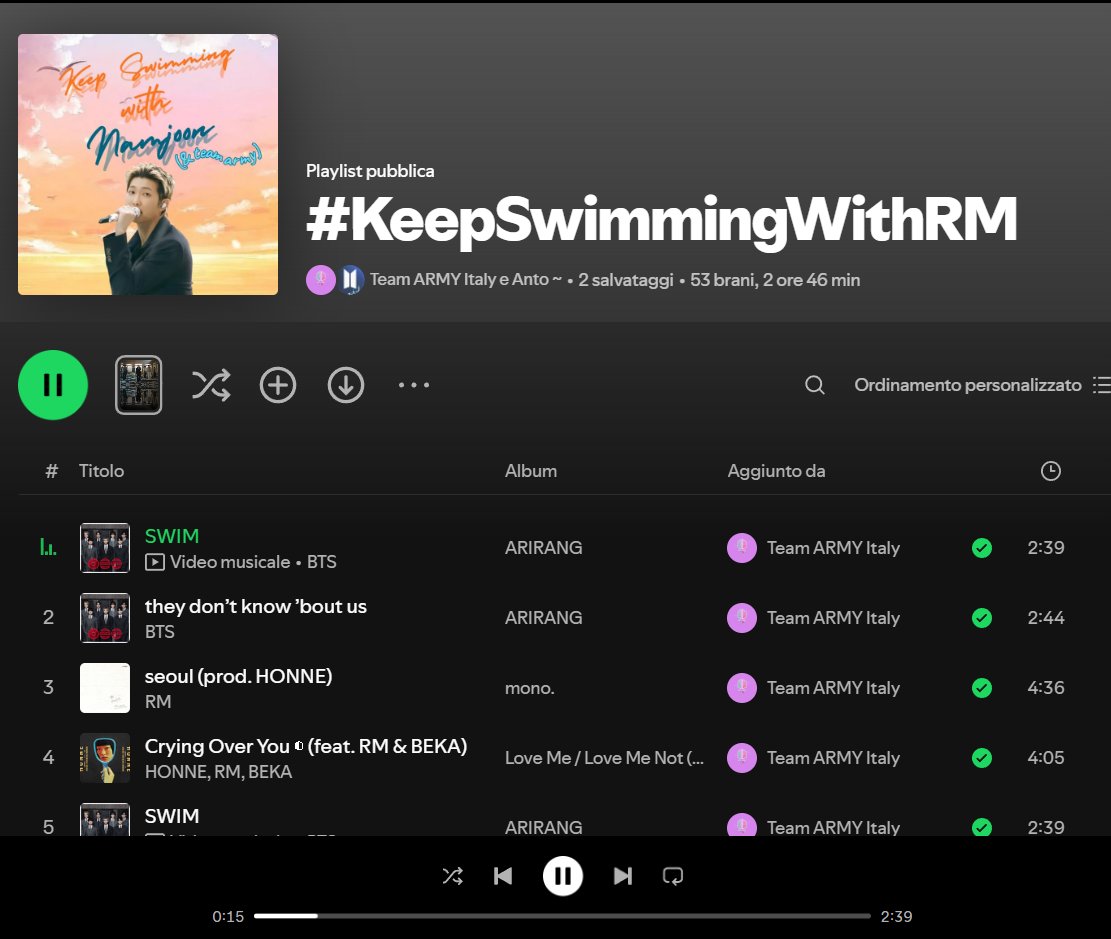Toggle saved checkmark on seoul row
Image resolution: width=1111 pixels, height=939 pixels.
[x=982, y=687]
